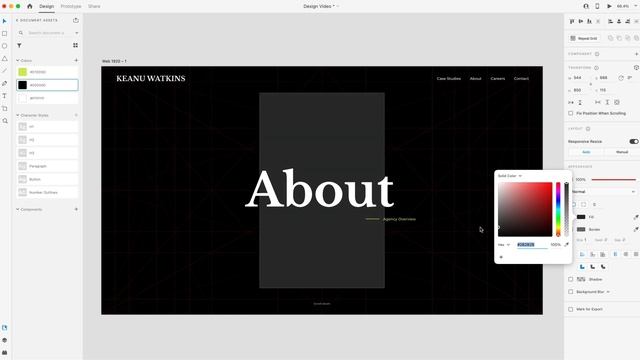640x360 pixels.
Task: Select the Pen tool
Action: click(5, 83)
